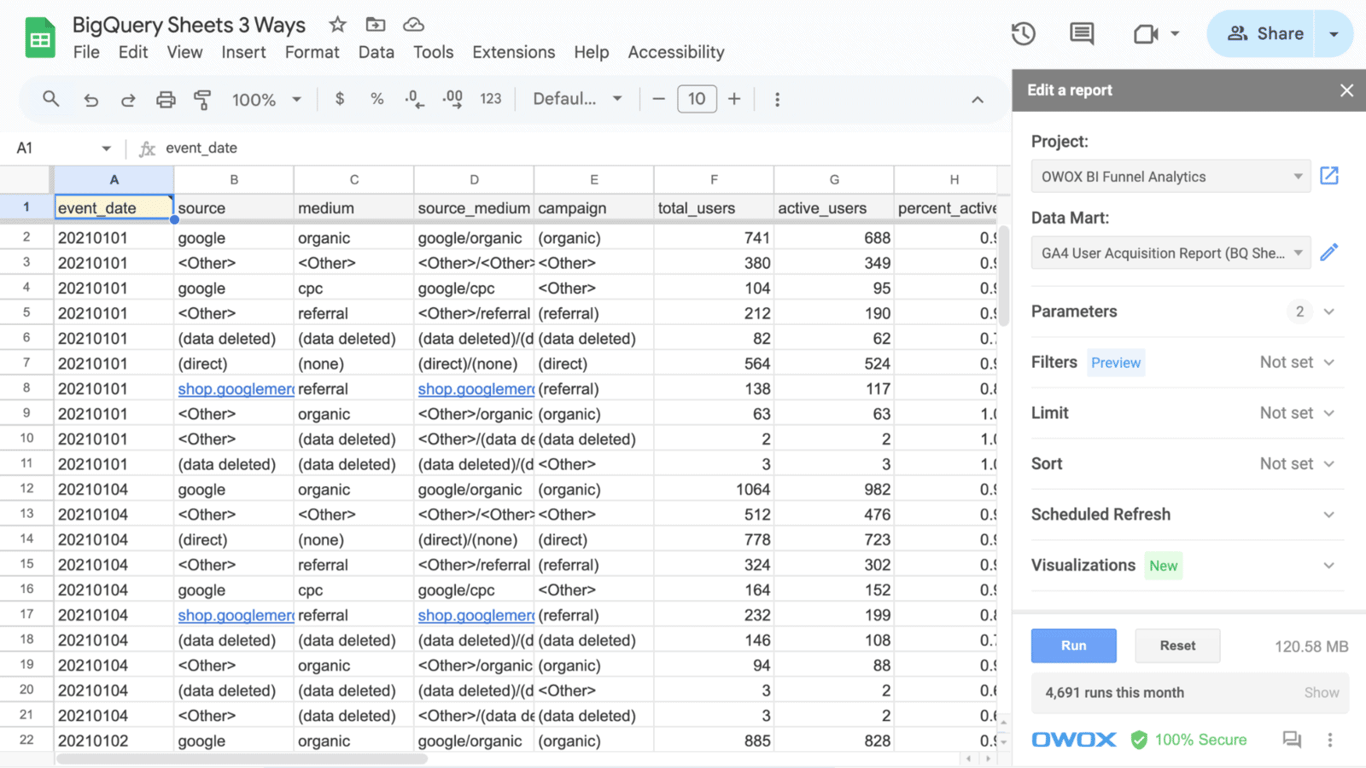1366x768 pixels.
Task: Open the Extensions menu
Action: pyautogui.click(x=513, y=52)
